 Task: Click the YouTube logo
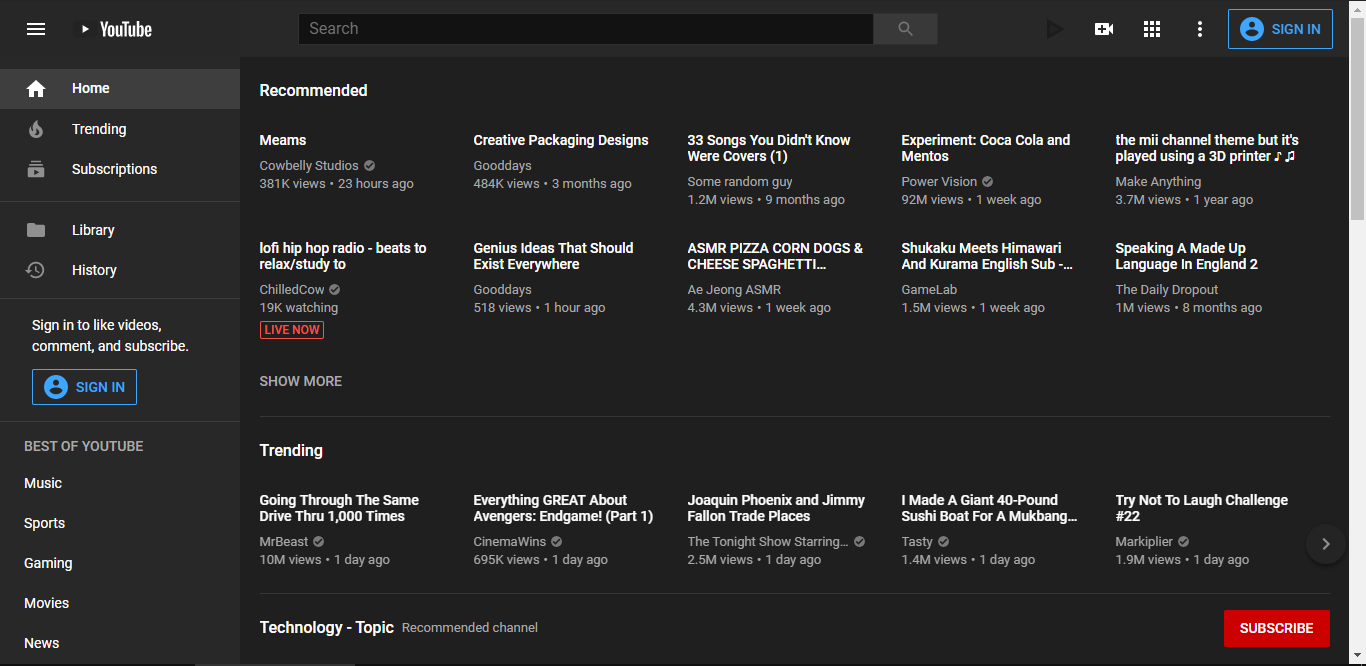[x=116, y=29]
